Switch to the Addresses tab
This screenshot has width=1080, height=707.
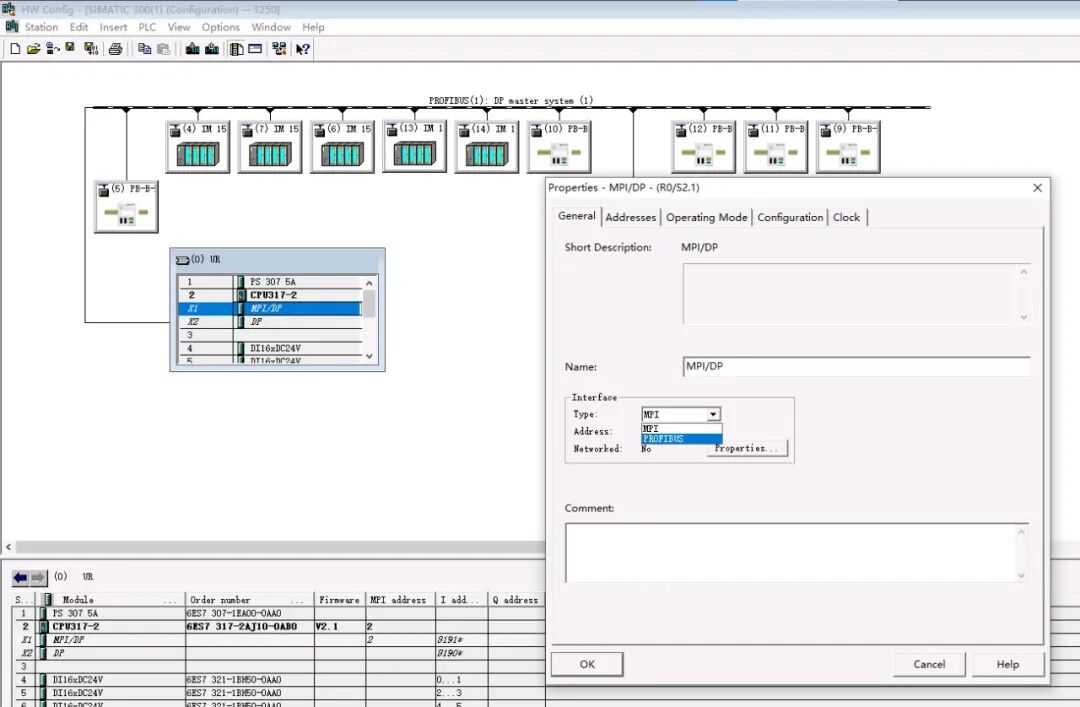(x=630, y=217)
